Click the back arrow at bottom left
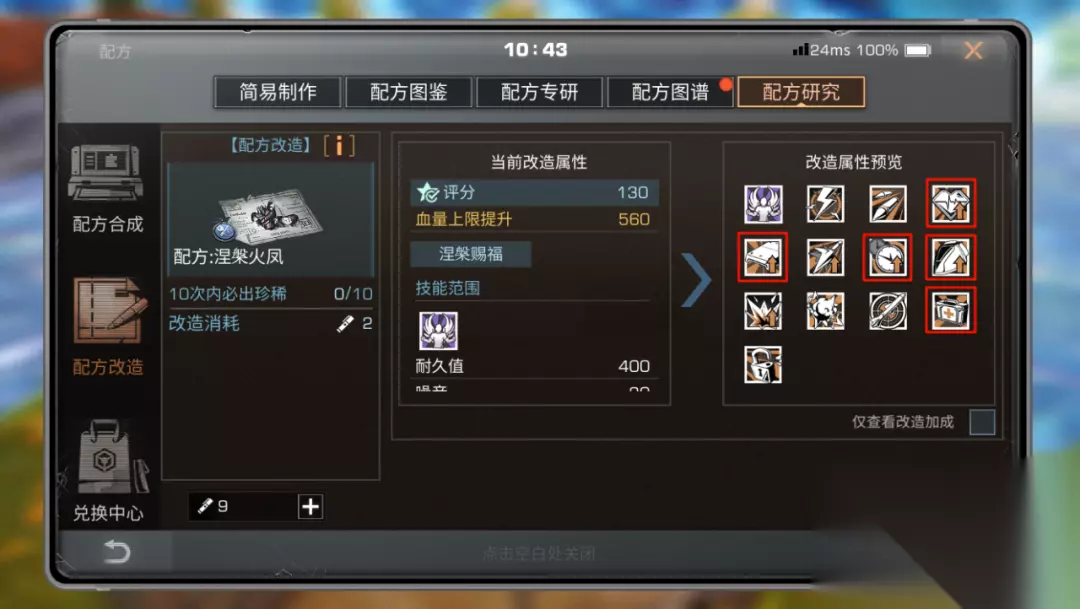The height and width of the screenshot is (609, 1080). pyautogui.click(x=116, y=552)
